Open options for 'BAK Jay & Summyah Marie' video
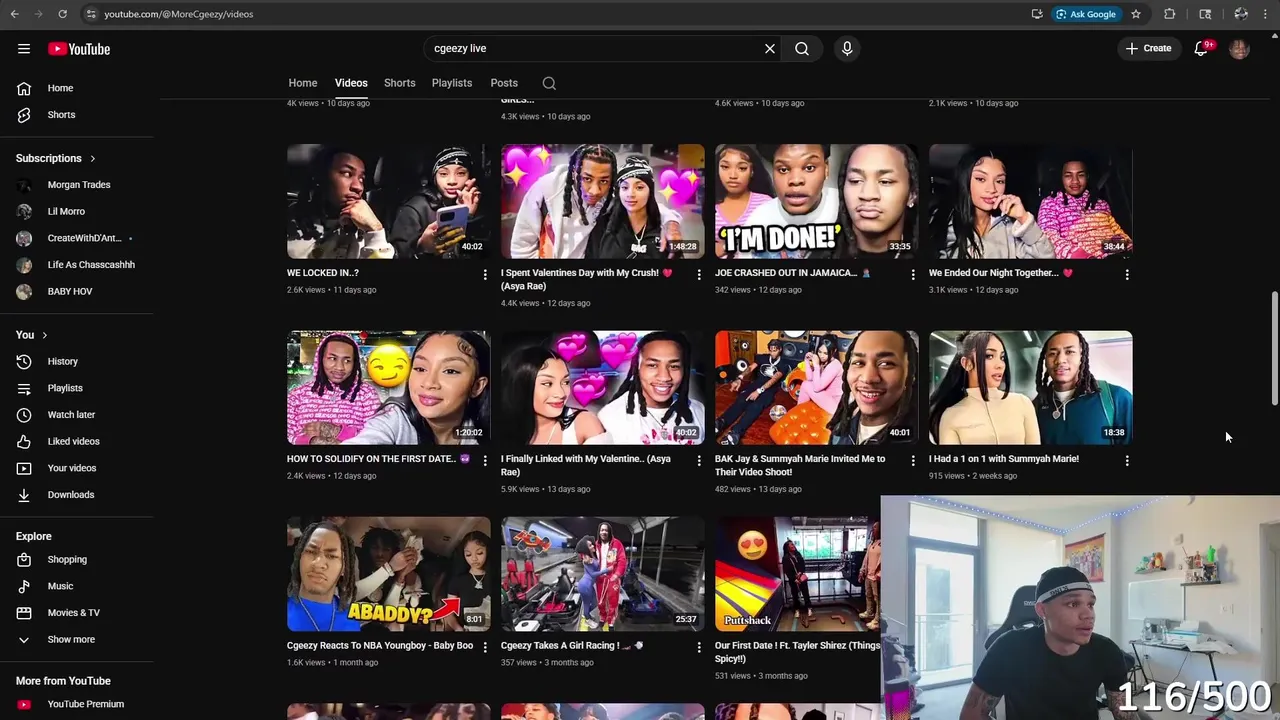 pos(913,461)
